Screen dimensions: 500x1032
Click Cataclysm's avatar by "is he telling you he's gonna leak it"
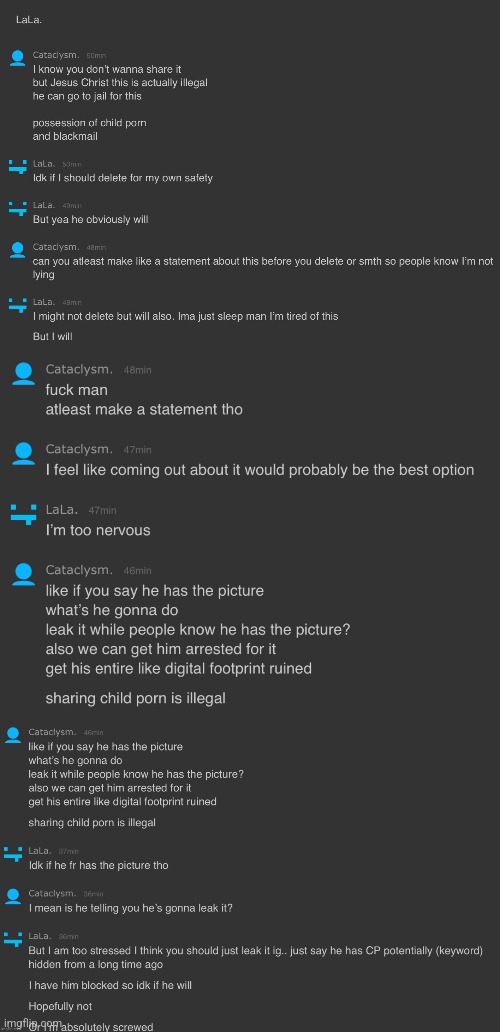pyautogui.click(x=13, y=896)
